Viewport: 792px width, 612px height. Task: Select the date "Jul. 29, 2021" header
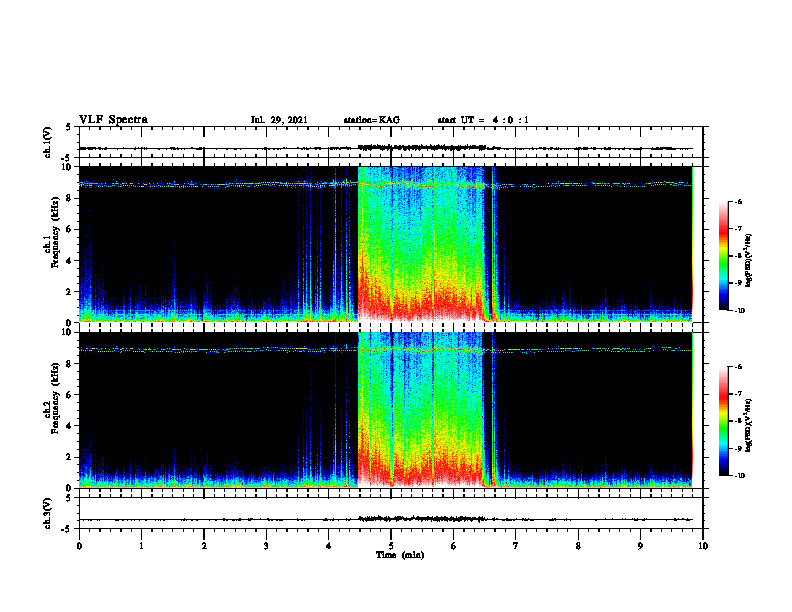279,120
